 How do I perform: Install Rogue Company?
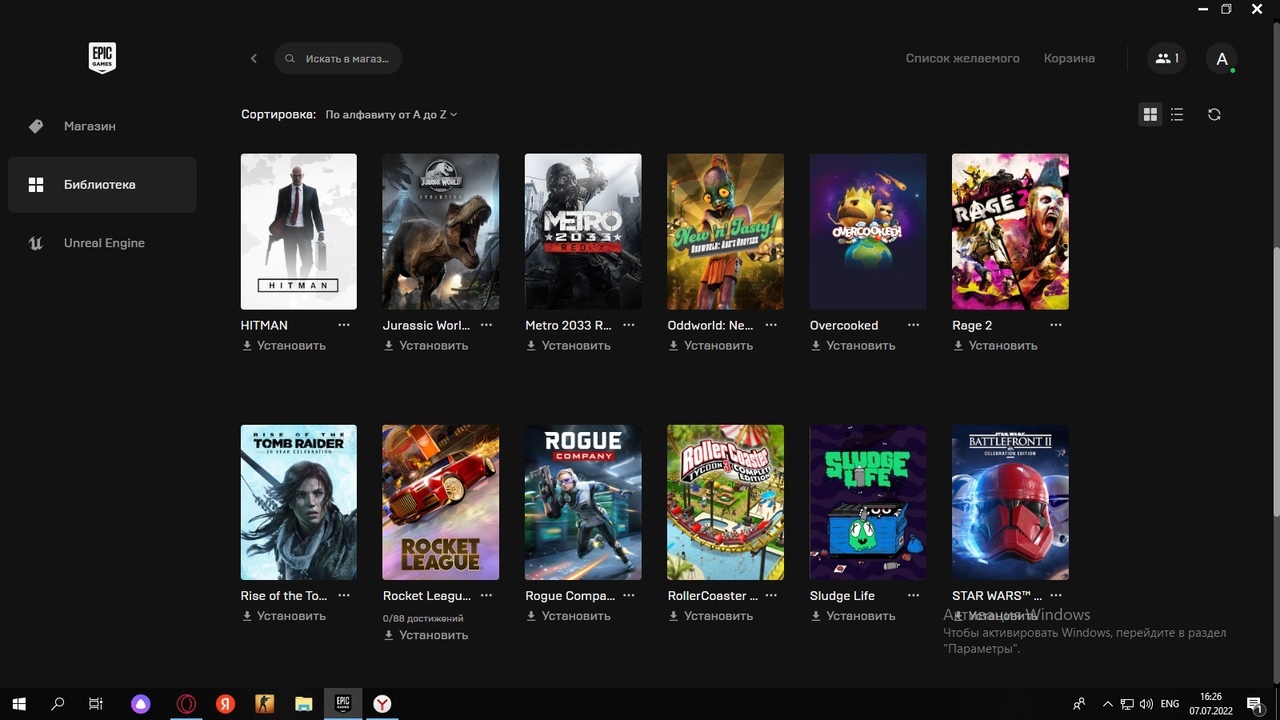(568, 616)
